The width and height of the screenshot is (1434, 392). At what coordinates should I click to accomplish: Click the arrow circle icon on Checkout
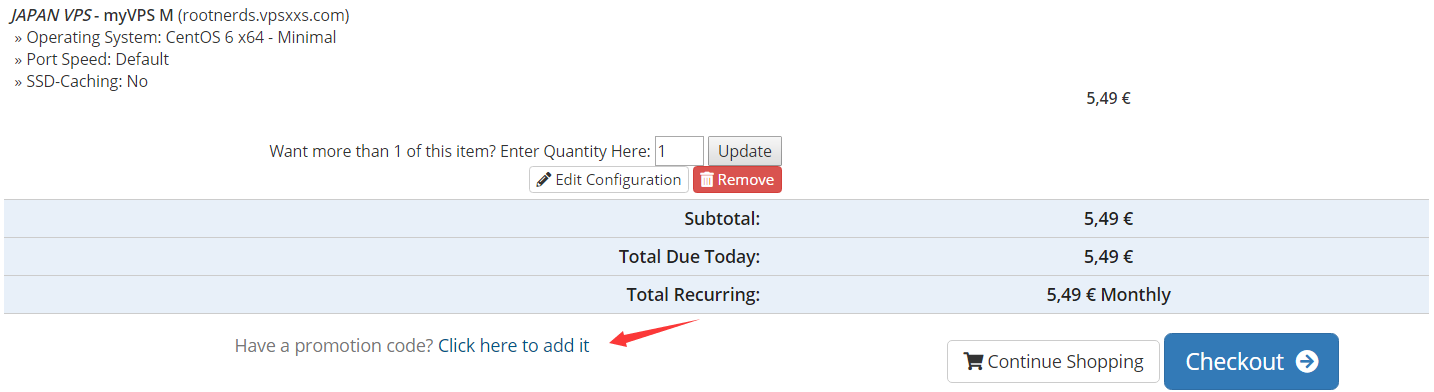[x=1306, y=361]
